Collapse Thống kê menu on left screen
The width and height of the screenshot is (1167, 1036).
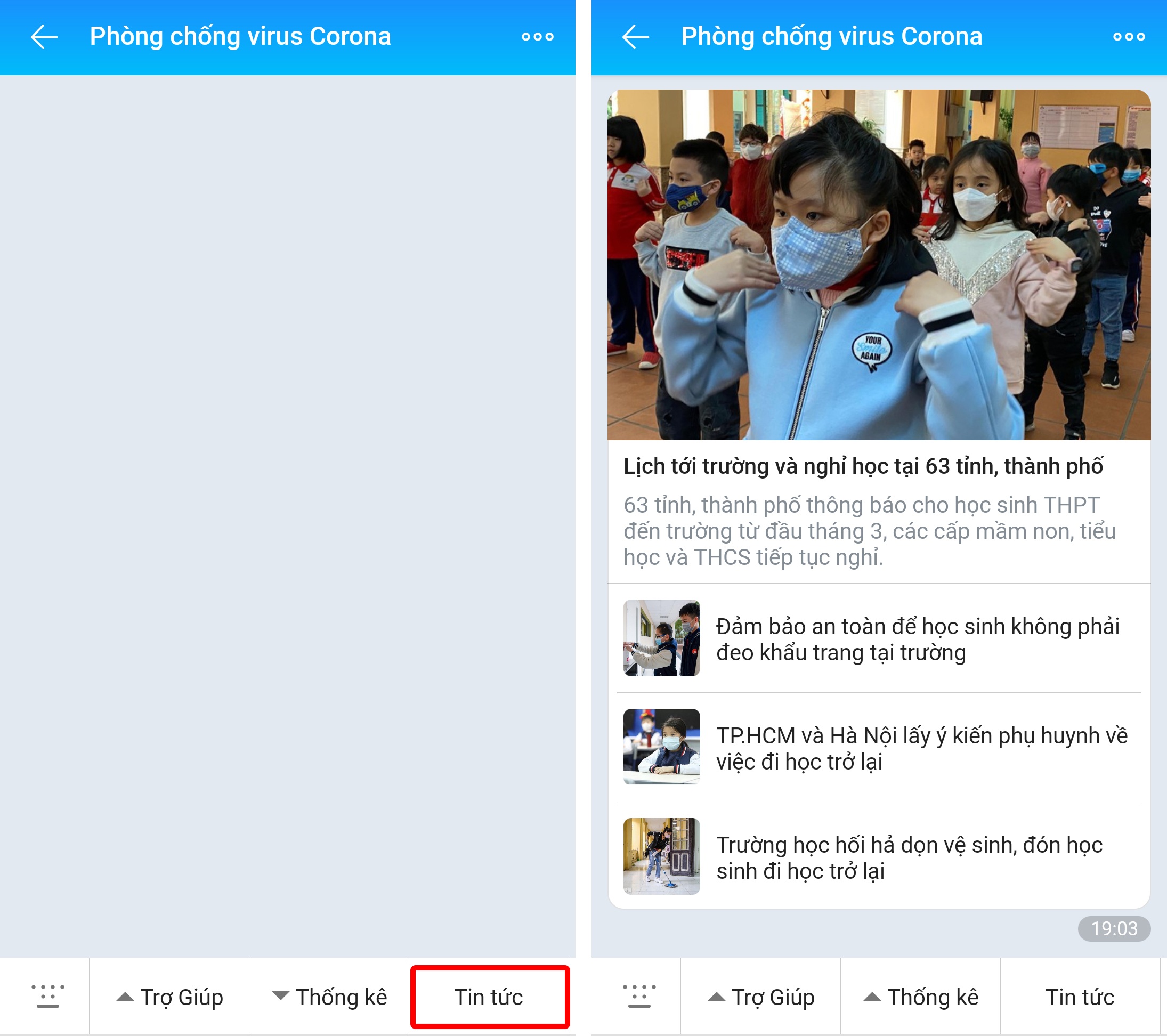[x=329, y=997]
